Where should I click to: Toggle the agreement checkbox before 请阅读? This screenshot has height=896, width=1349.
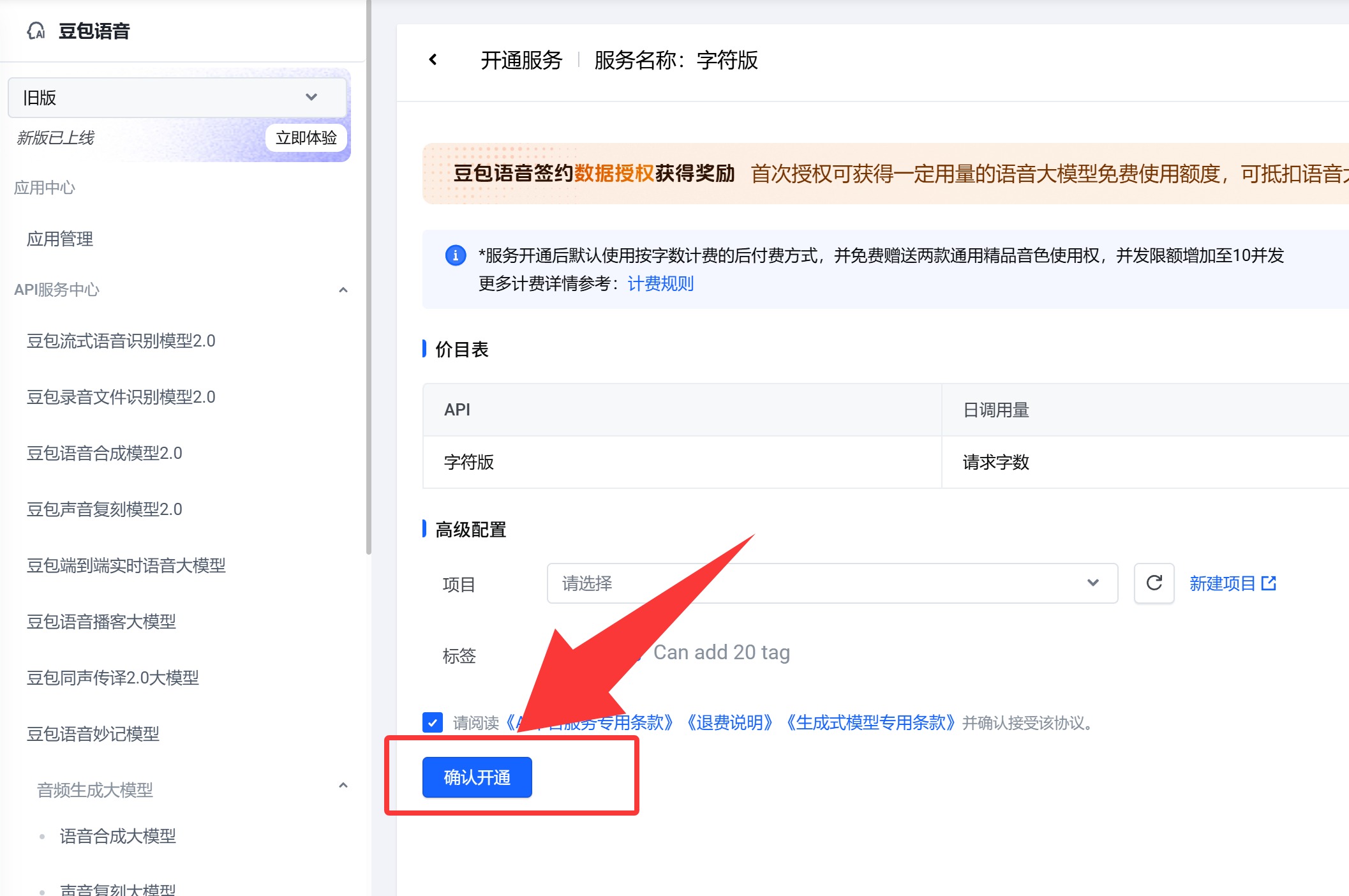433,722
